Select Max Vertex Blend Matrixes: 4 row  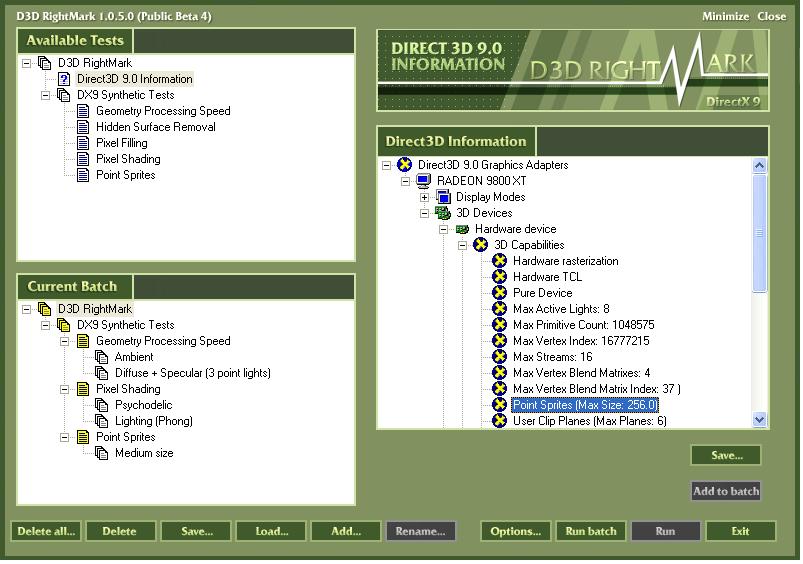click(x=581, y=373)
